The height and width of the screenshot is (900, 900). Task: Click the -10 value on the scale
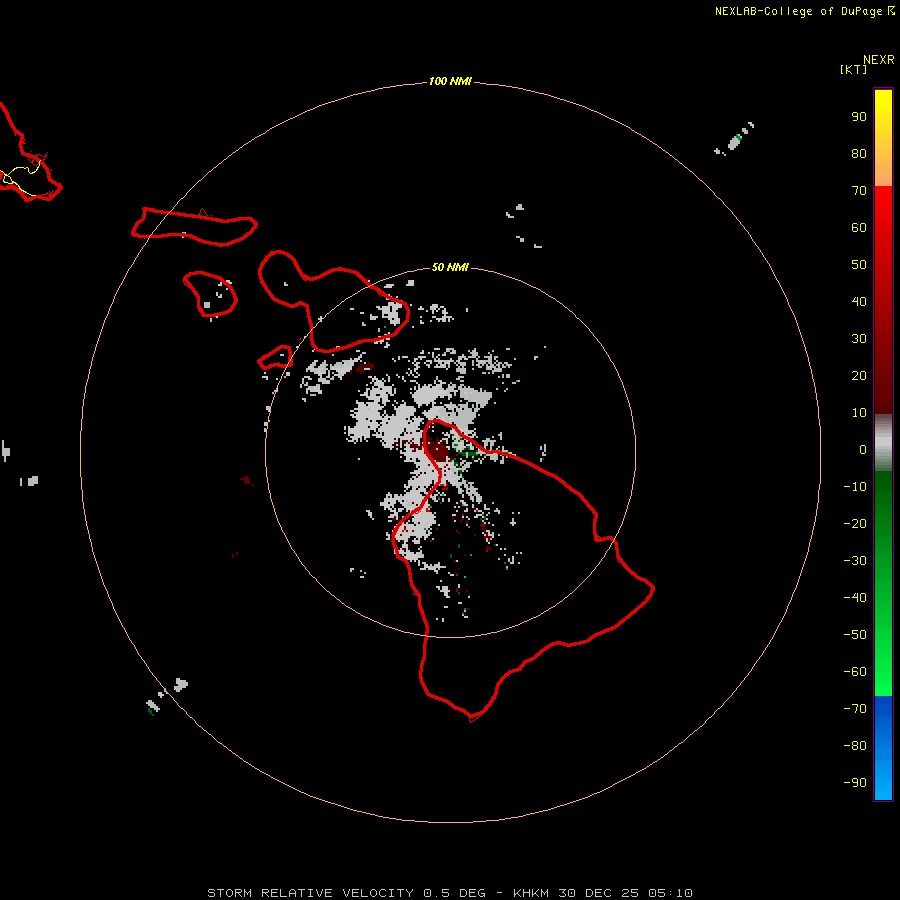[855, 487]
